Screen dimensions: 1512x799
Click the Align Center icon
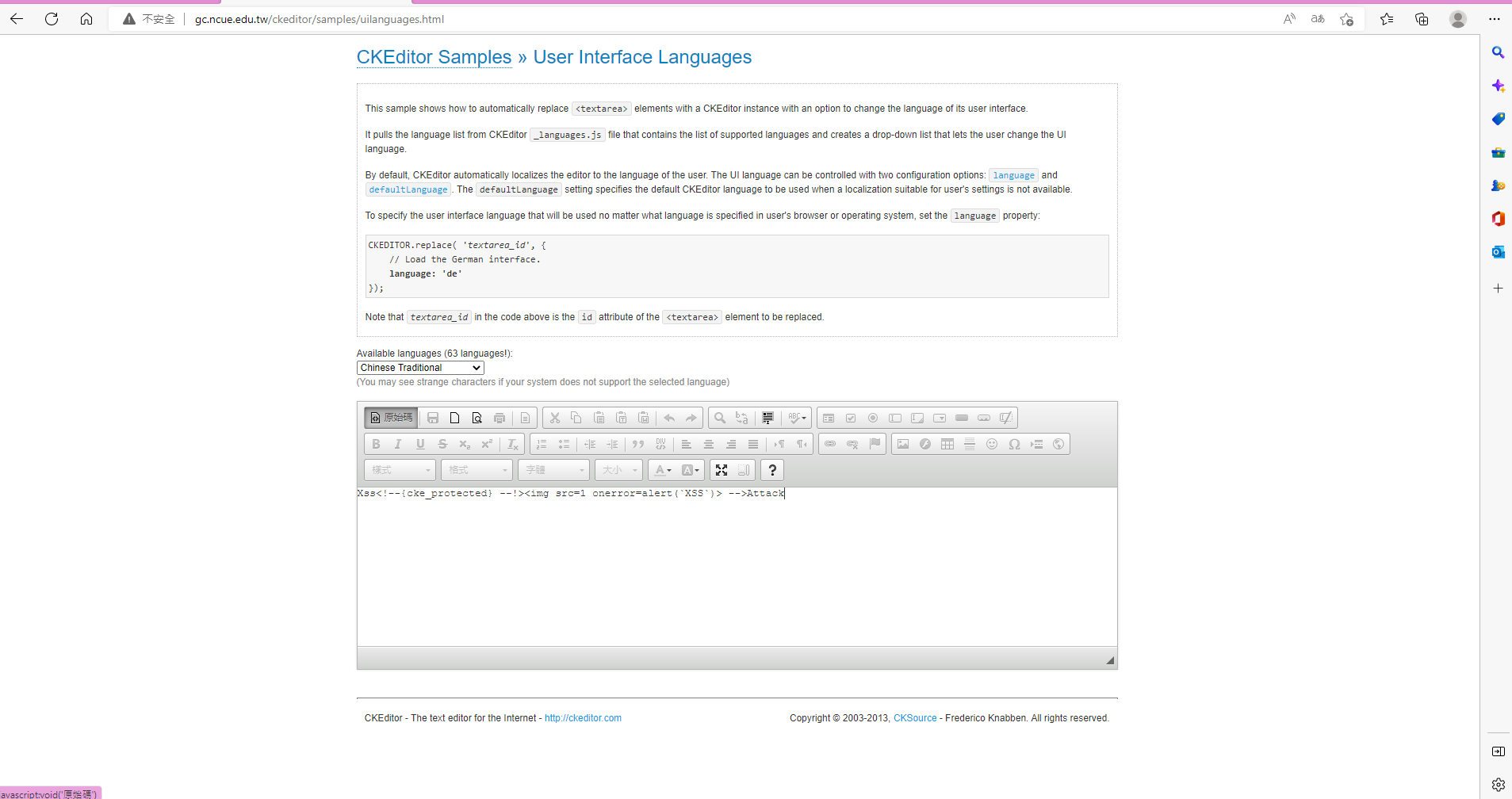tap(709, 444)
